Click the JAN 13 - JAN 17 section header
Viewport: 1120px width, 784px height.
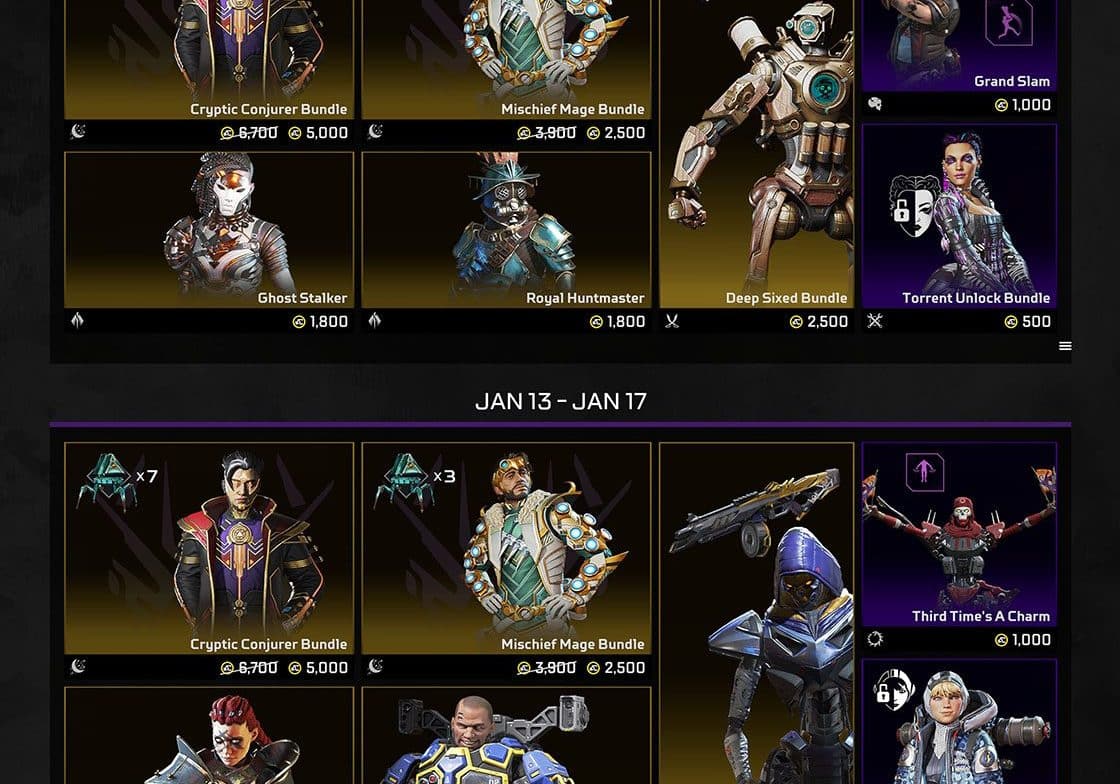point(561,401)
